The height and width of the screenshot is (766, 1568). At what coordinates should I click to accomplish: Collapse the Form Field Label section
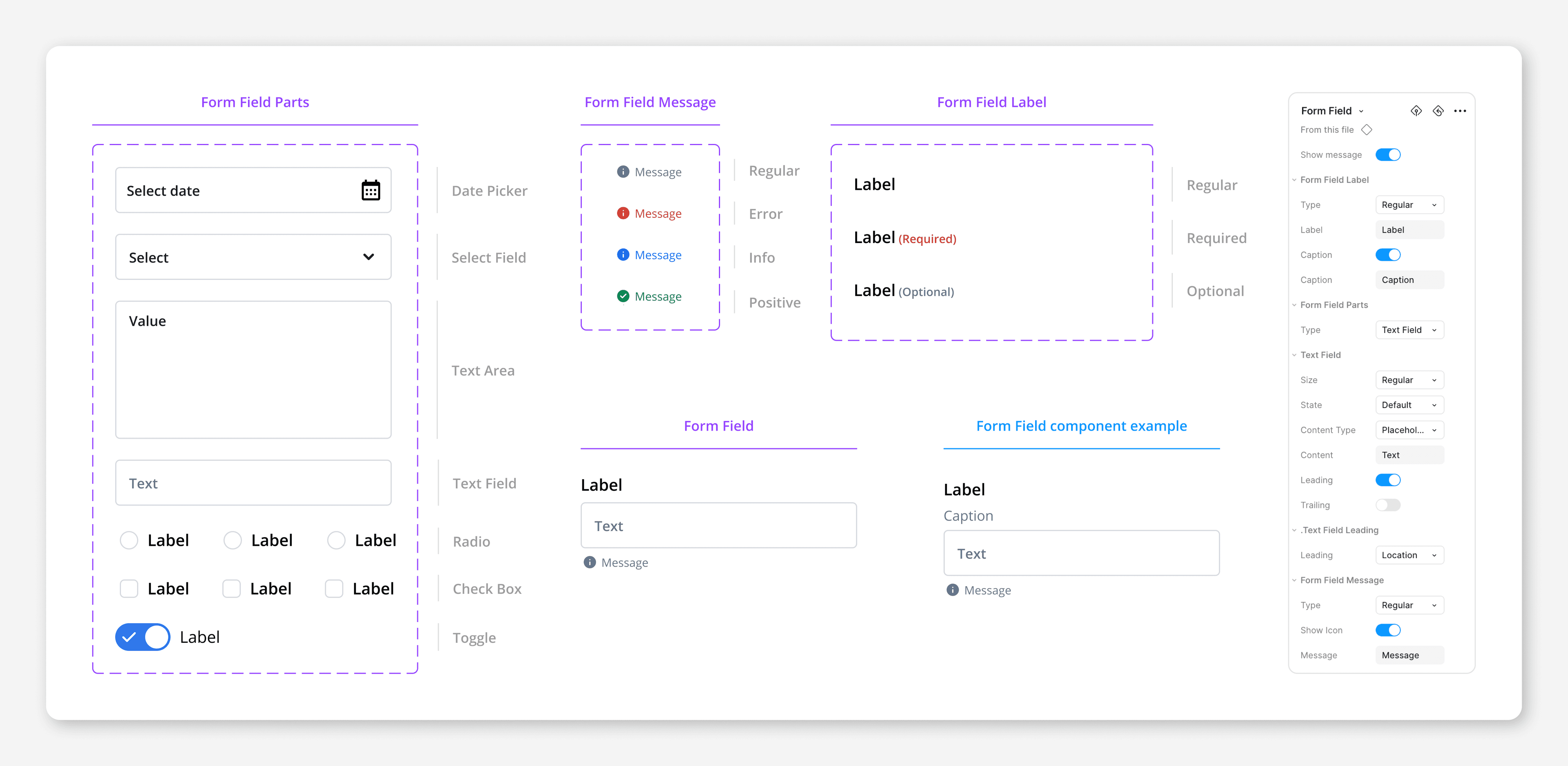pos(1295,180)
